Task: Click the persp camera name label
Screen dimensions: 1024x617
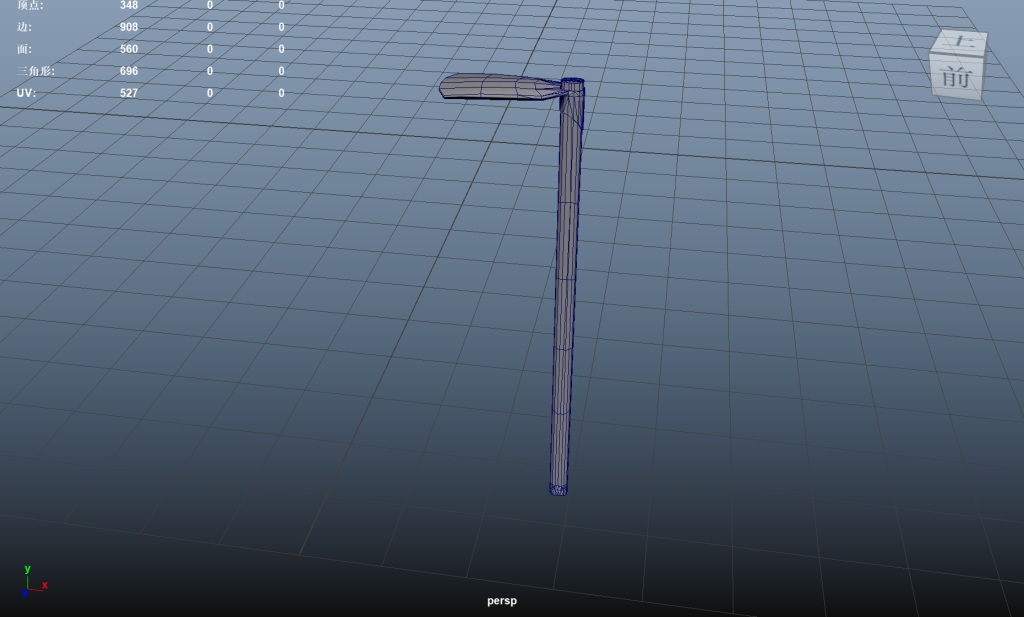Action: click(502, 601)
